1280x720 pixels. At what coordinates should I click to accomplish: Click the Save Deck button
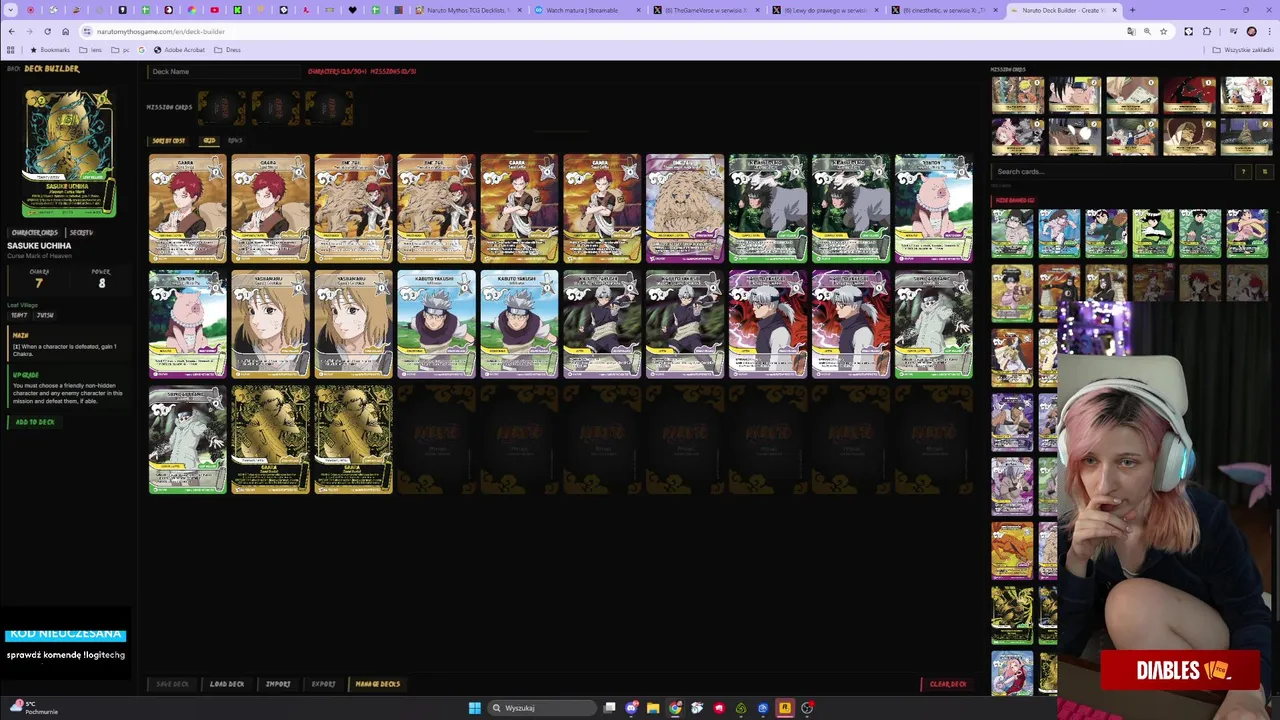point(172,684)
